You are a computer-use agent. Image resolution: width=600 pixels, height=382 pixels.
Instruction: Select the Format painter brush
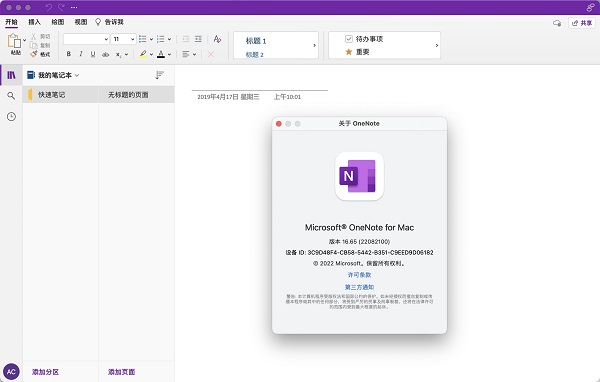coord(34,54)
